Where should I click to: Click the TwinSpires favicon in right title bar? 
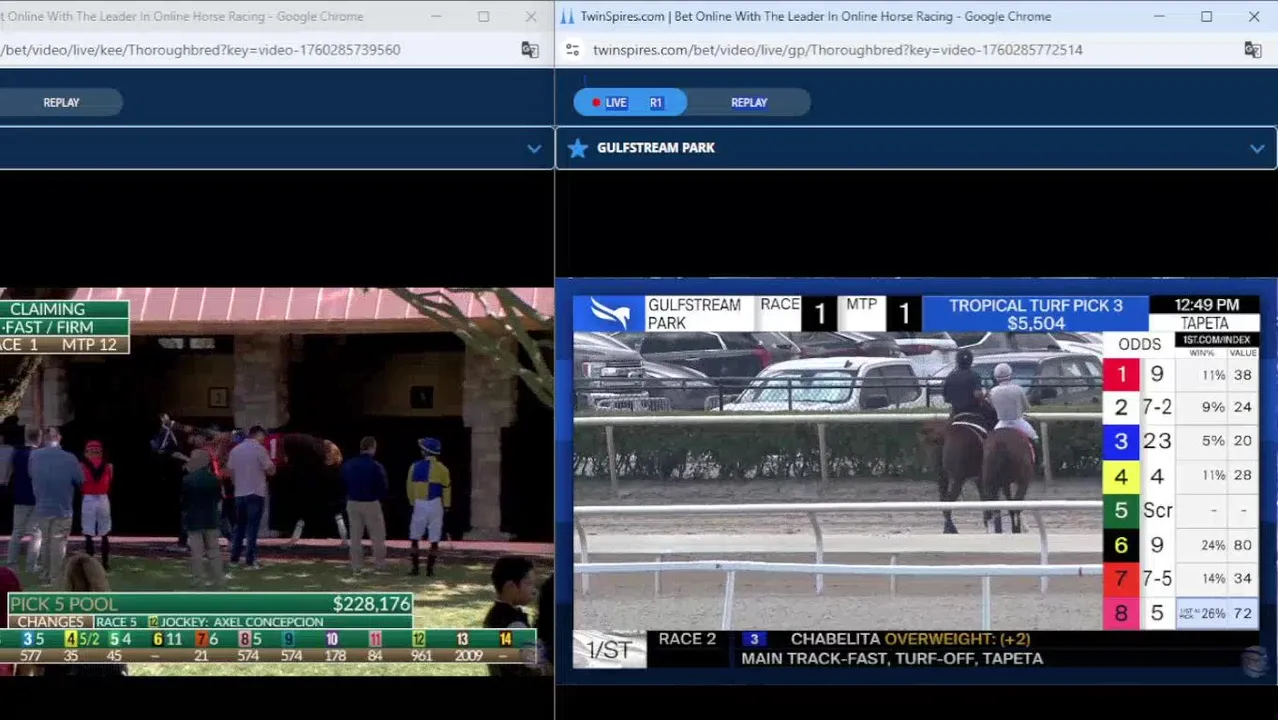(567, 16)
